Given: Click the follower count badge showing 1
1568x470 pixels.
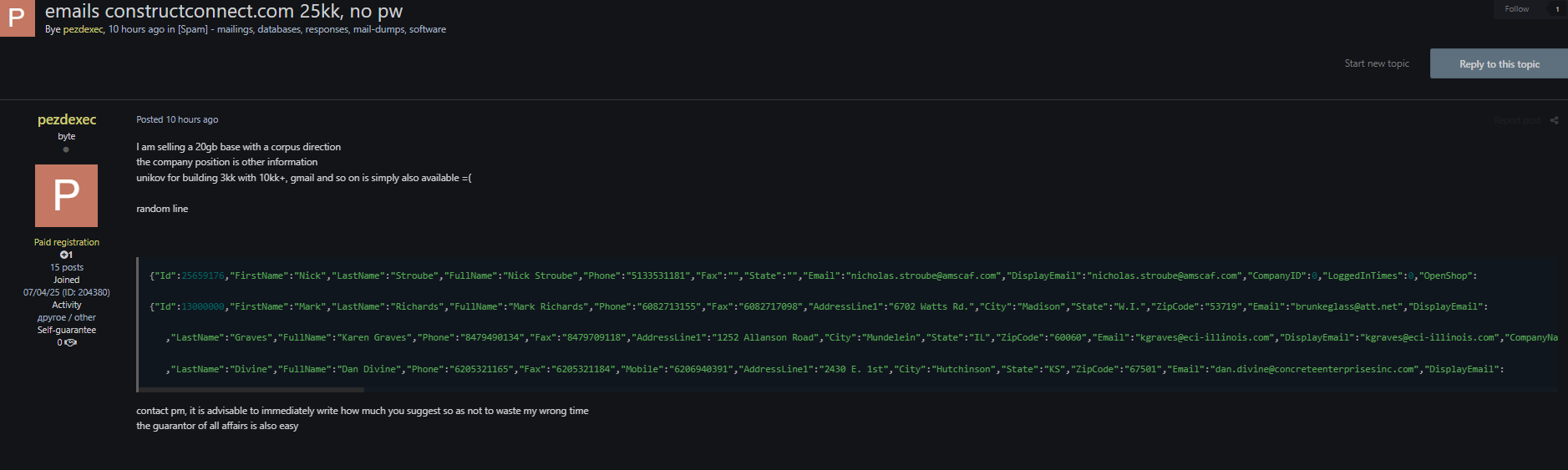Looking at the screenshot, I should (1556, 9).
